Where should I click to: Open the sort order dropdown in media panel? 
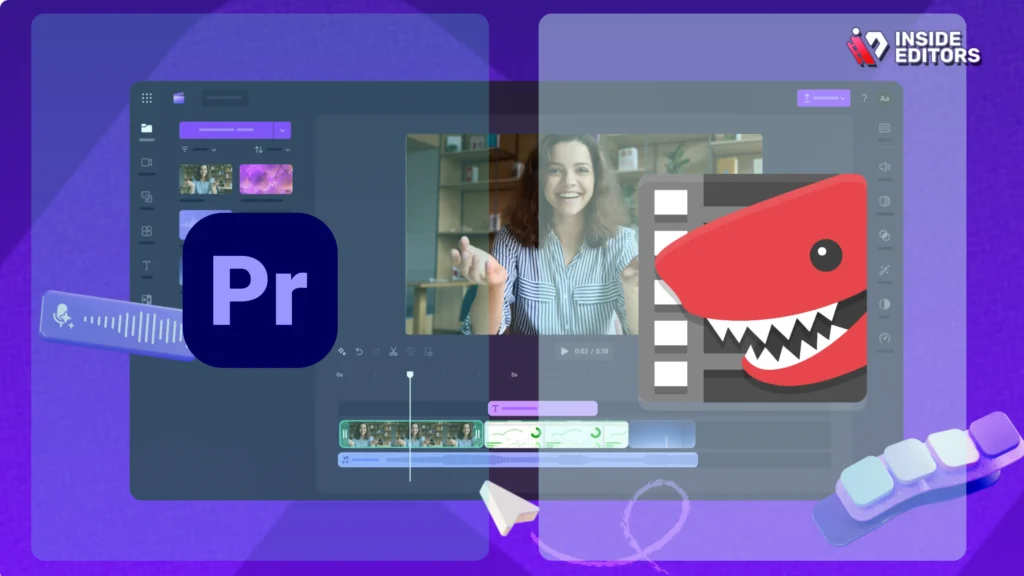tap(272, 150)
